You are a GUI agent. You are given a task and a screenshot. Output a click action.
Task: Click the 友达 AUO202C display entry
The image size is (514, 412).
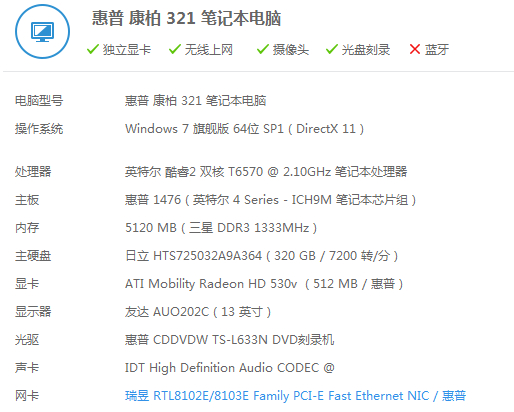(x=198, y=312)
